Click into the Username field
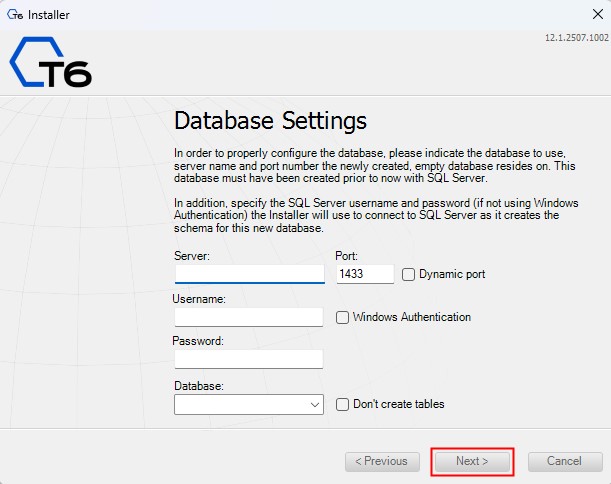Image resolution: width=611 pixels, height=484 pixels. coord(249,317)
